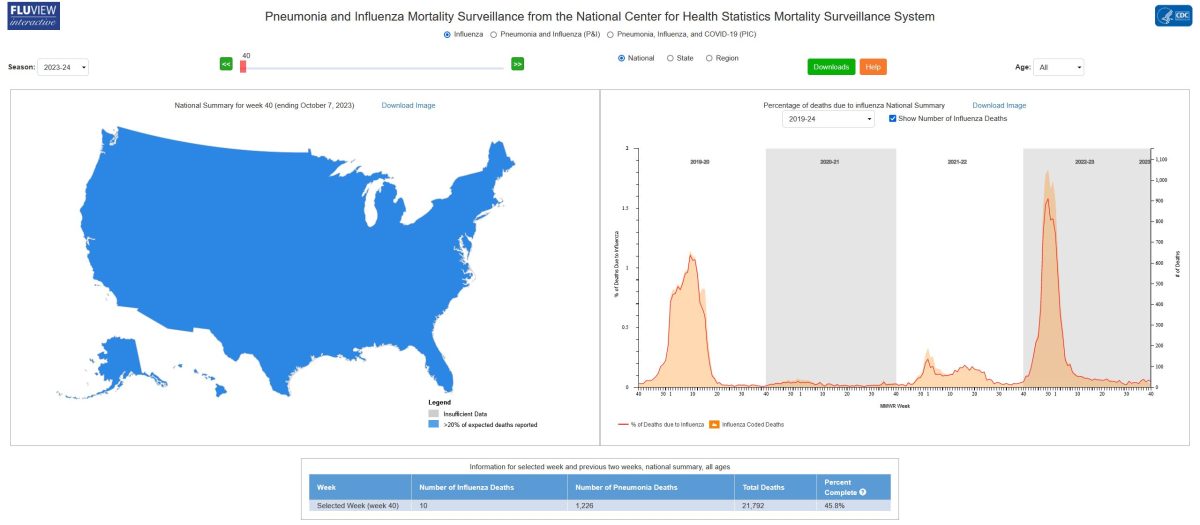Switch to State view radio button
This screenshot has height=525, width=1200.
point(670,58)
